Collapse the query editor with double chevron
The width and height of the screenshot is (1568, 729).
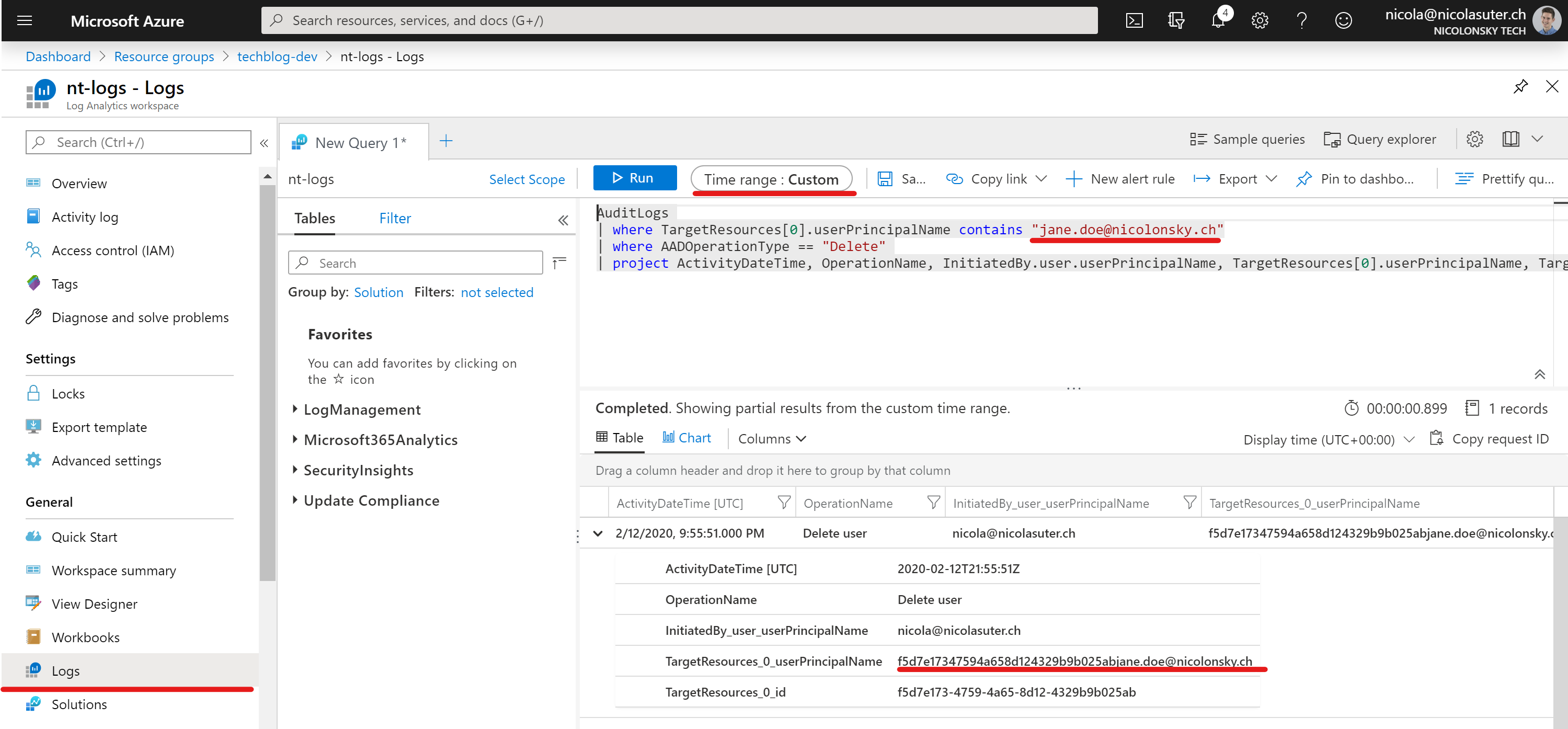(x=1539, y=374)
